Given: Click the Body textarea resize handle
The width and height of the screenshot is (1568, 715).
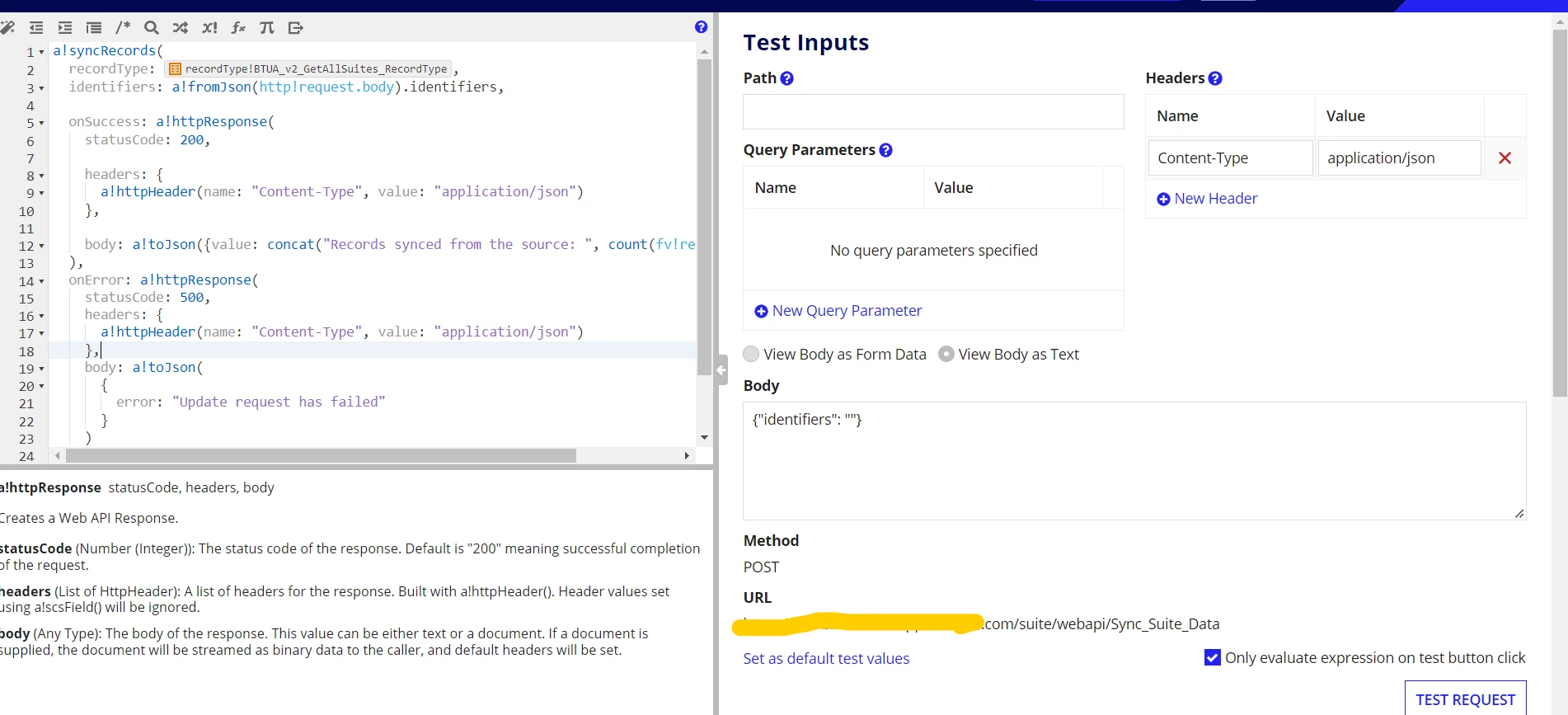Looking at the screenshot, I should pos(1519,514).
